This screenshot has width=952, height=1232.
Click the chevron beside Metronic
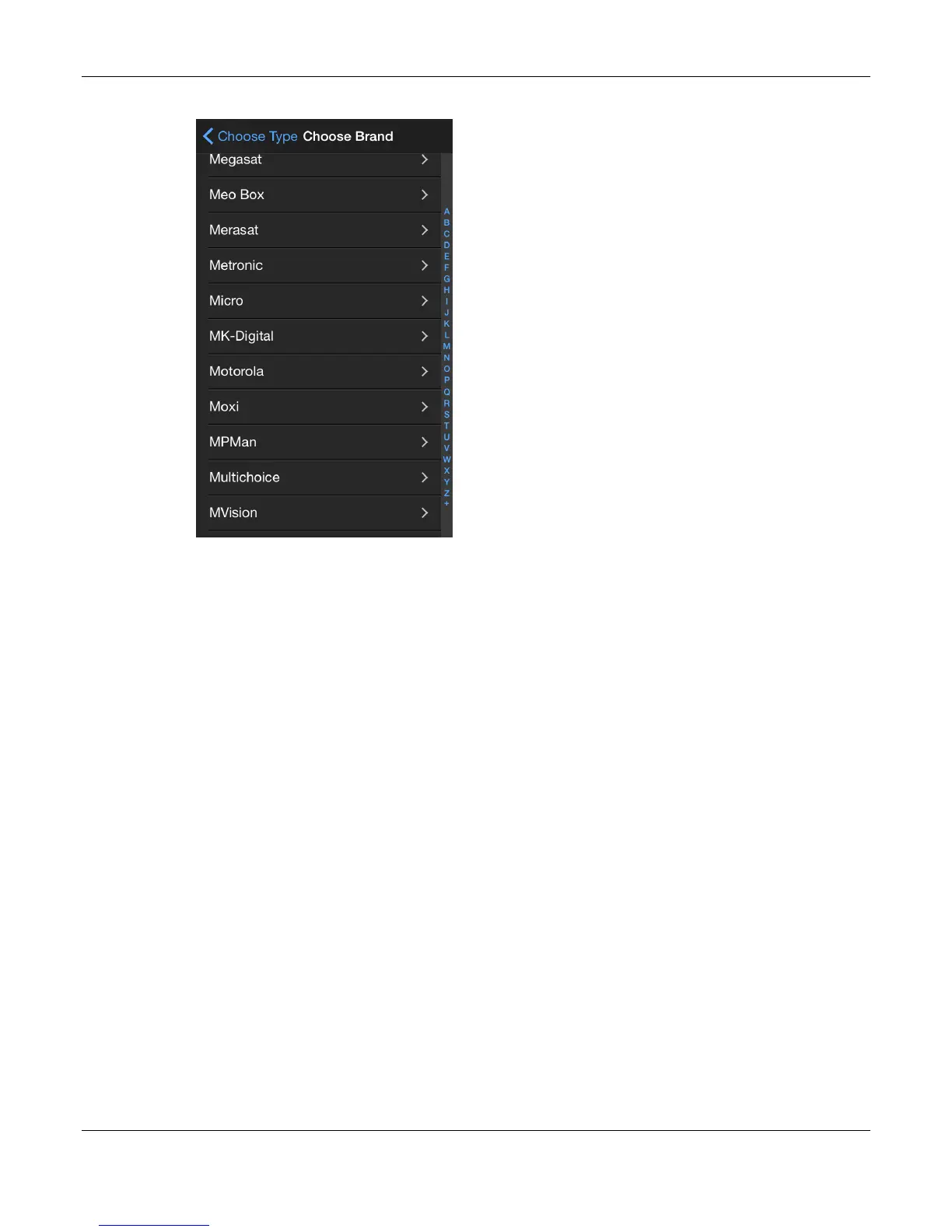coord(425,265)
